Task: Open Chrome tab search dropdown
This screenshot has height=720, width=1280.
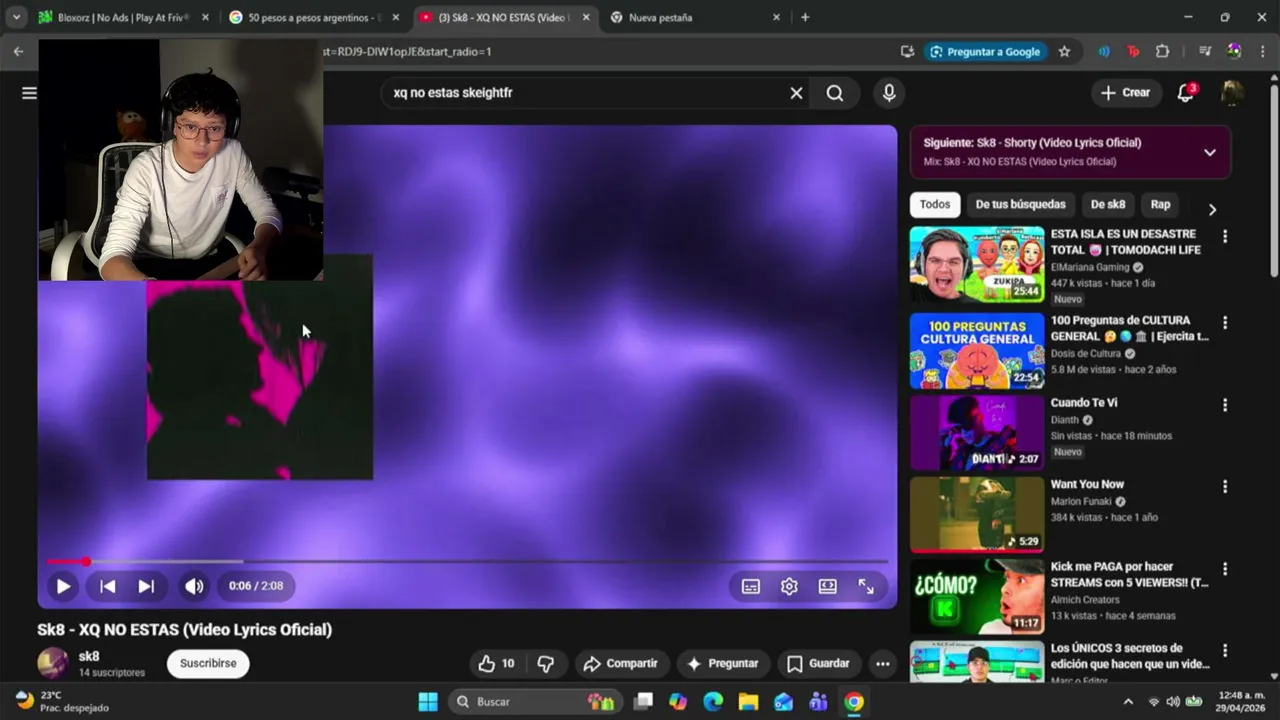Action: pyautogui.click(x=16, y=18)
